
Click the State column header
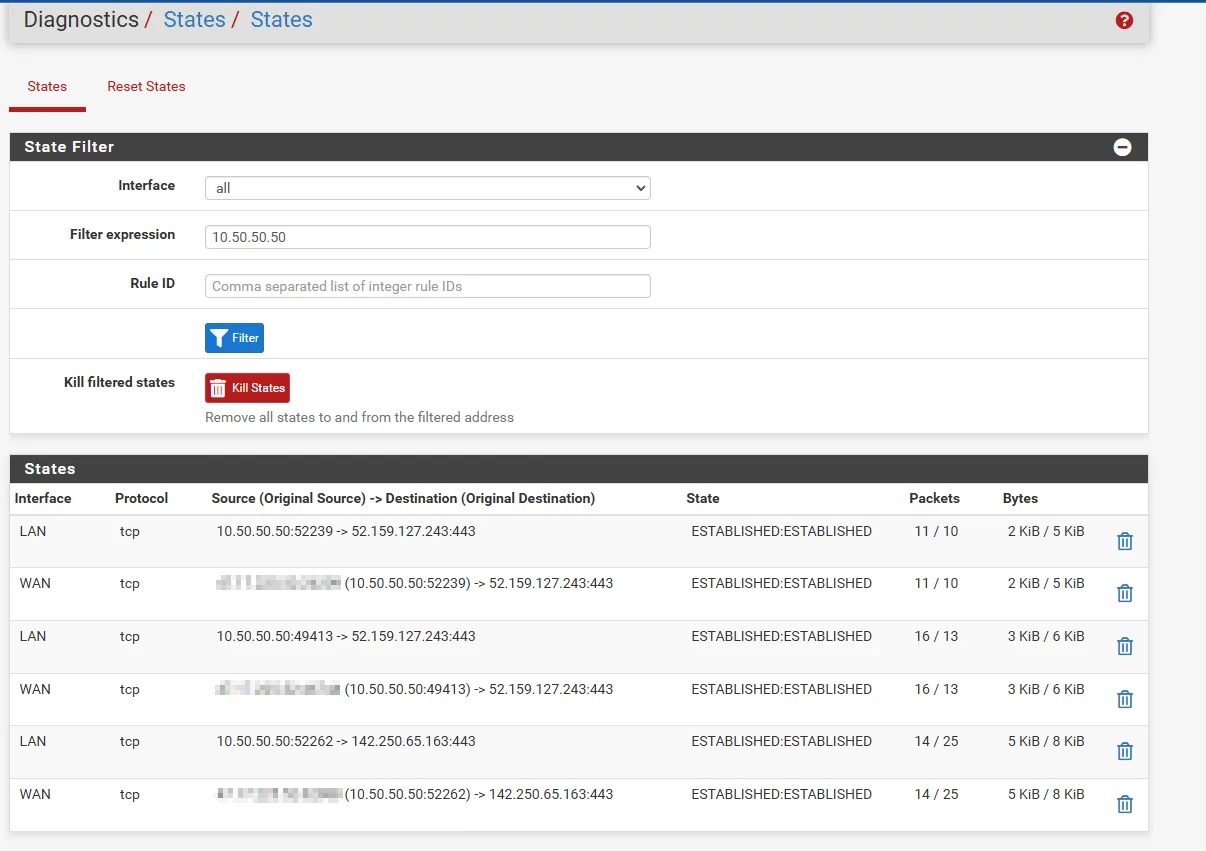(702, 498)
